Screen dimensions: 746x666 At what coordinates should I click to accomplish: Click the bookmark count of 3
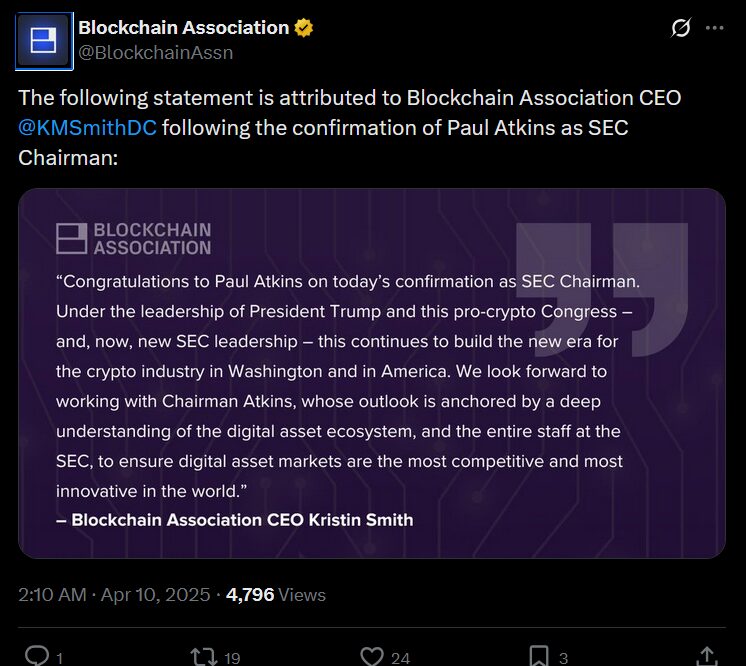(564, 657)
